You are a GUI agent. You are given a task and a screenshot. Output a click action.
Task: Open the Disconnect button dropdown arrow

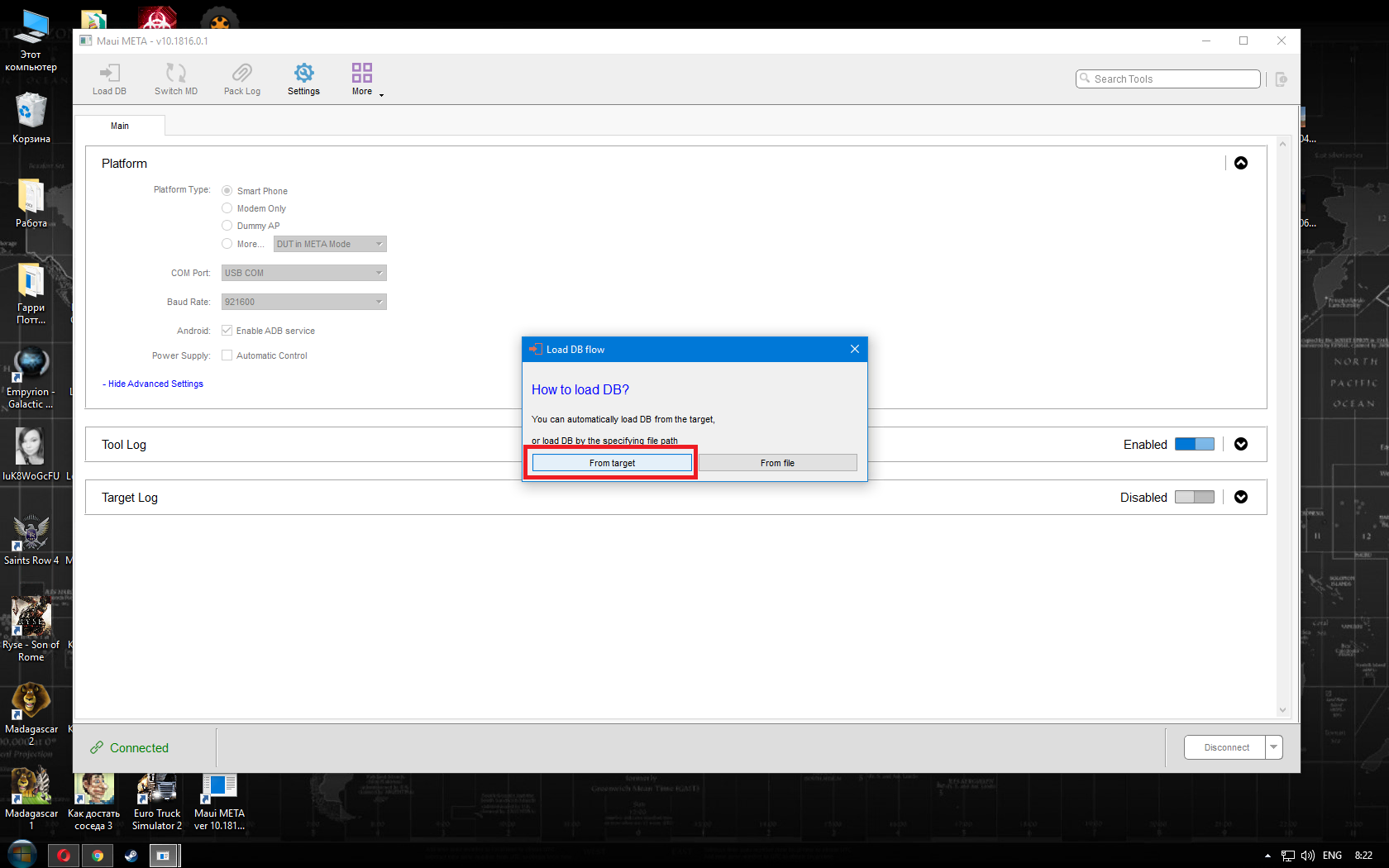[x=1274, y=747]
